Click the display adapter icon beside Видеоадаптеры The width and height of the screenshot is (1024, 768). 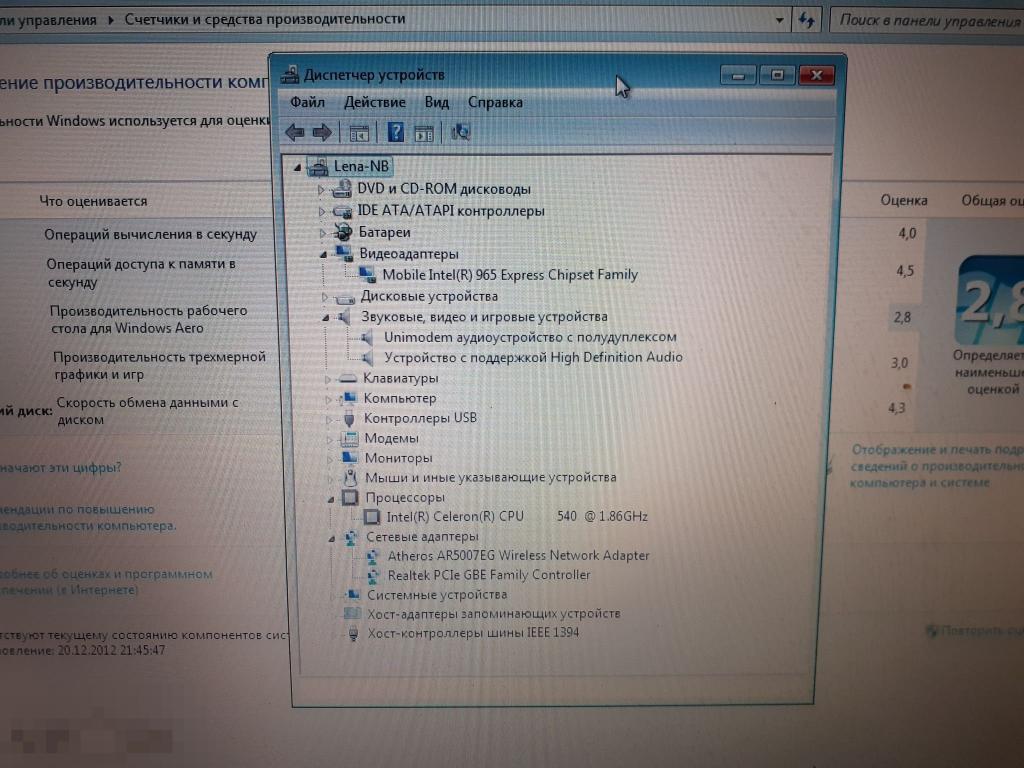pyautogui.click(x=344, y=253)
